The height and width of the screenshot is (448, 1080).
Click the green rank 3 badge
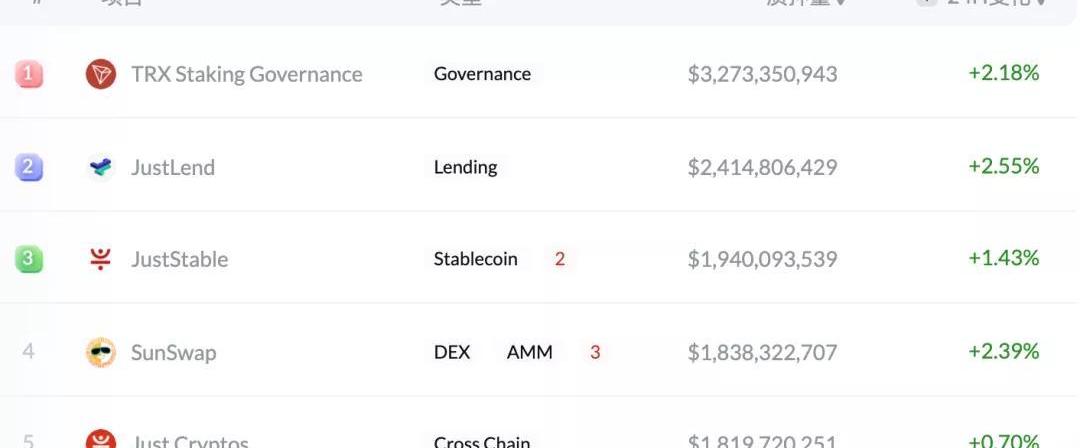click(28, 259)
